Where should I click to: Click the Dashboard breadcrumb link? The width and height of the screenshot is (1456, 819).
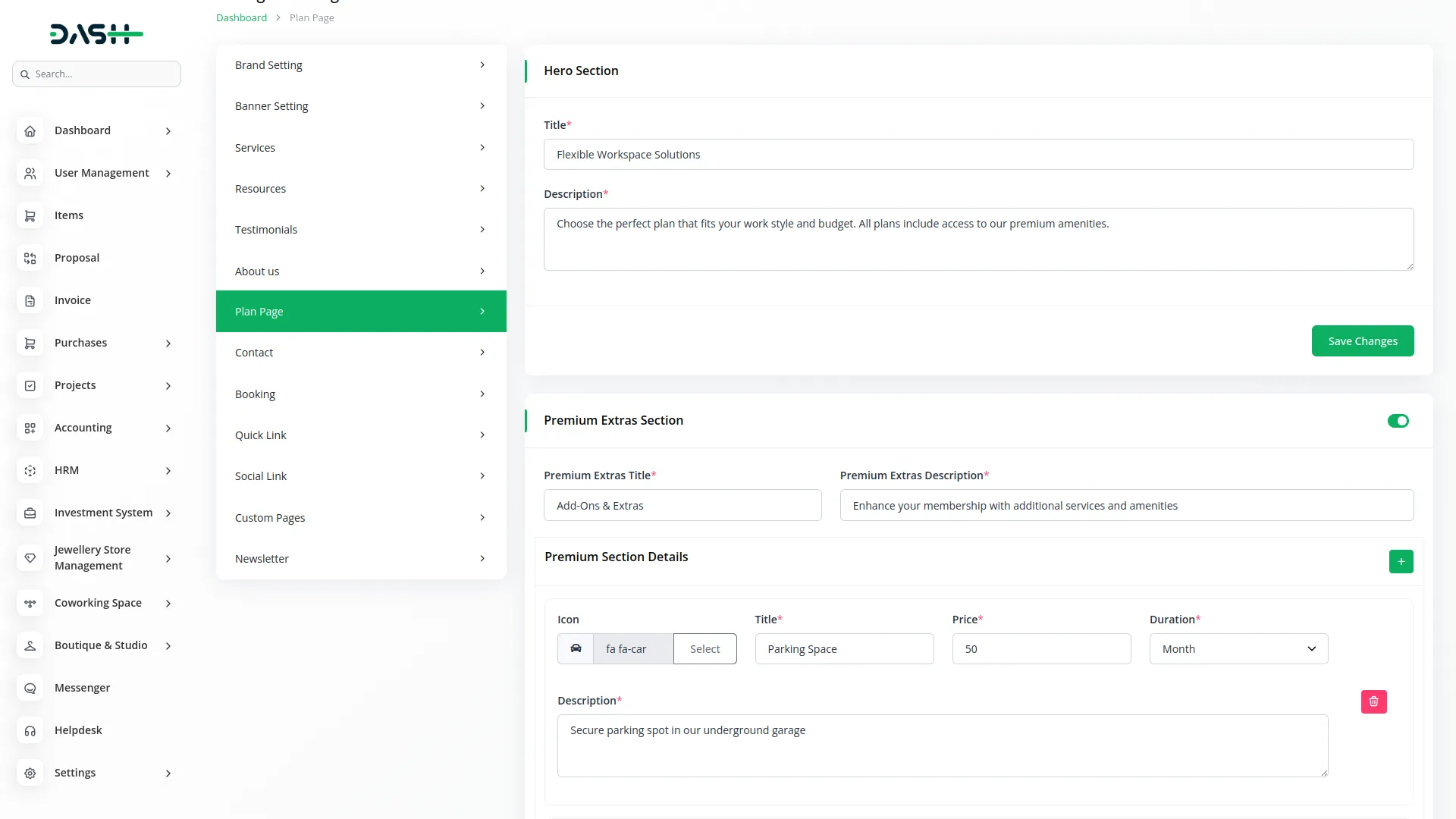pyautogui.click(x=241, y=17)
